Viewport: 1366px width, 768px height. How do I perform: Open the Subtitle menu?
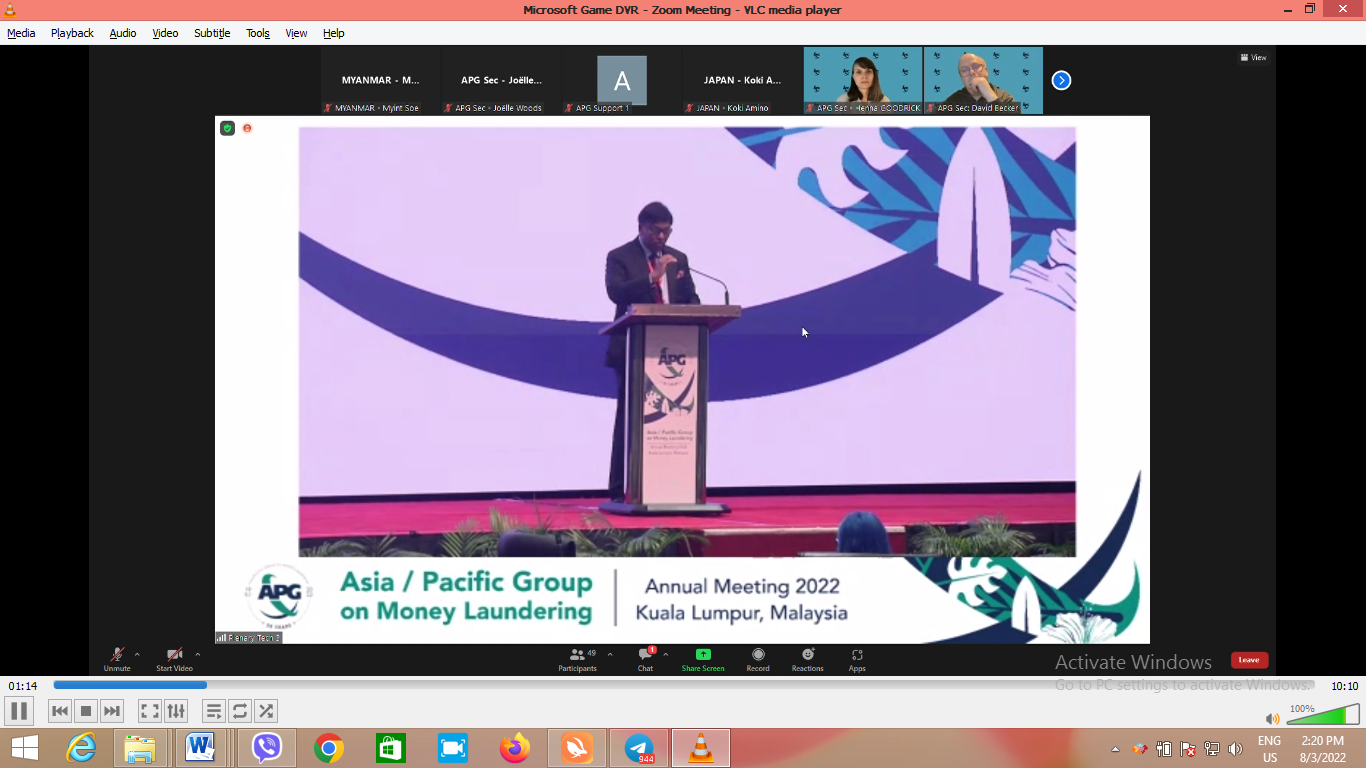coord(212,33)
